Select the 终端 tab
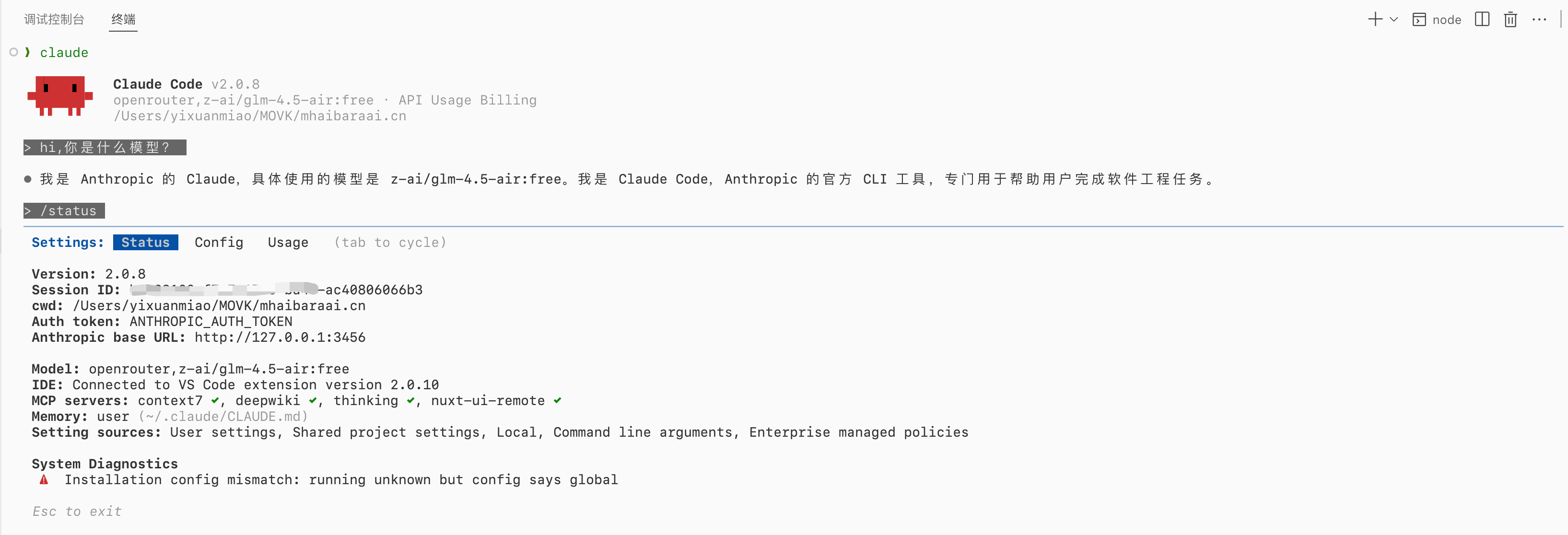The height and width of the screenshot is (535, 1568). (123, 20)
